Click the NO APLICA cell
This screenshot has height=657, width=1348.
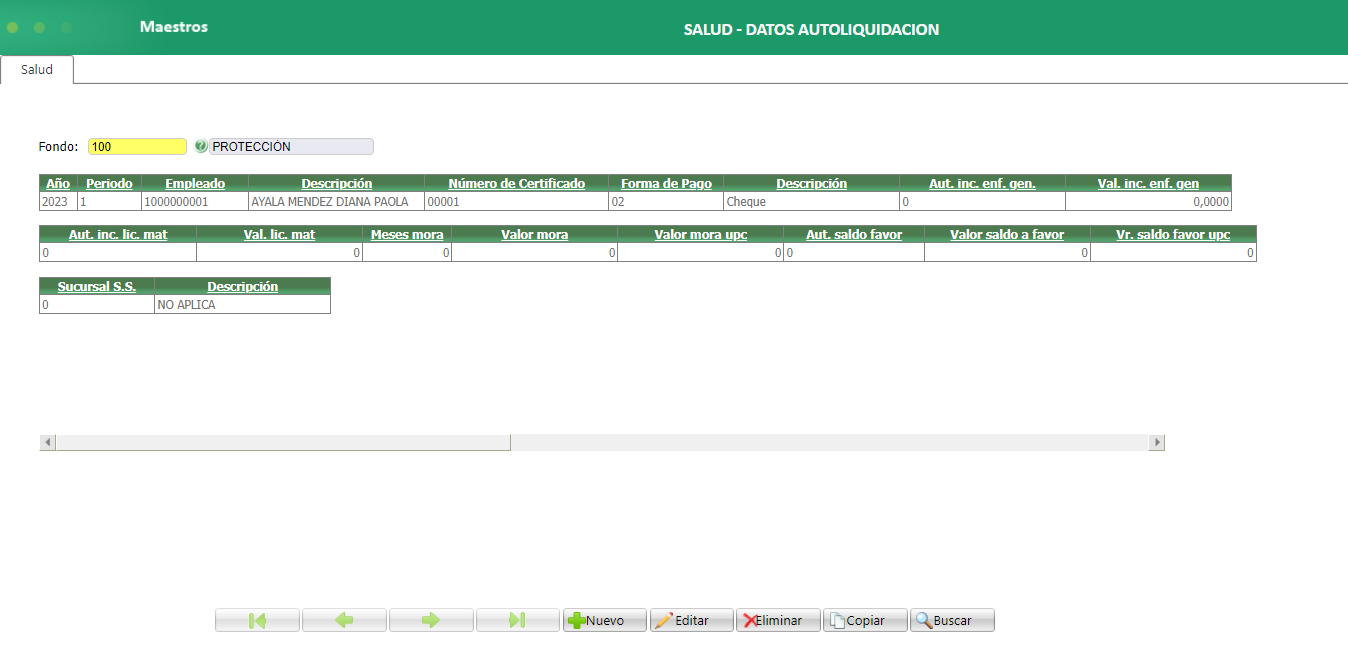242,305
